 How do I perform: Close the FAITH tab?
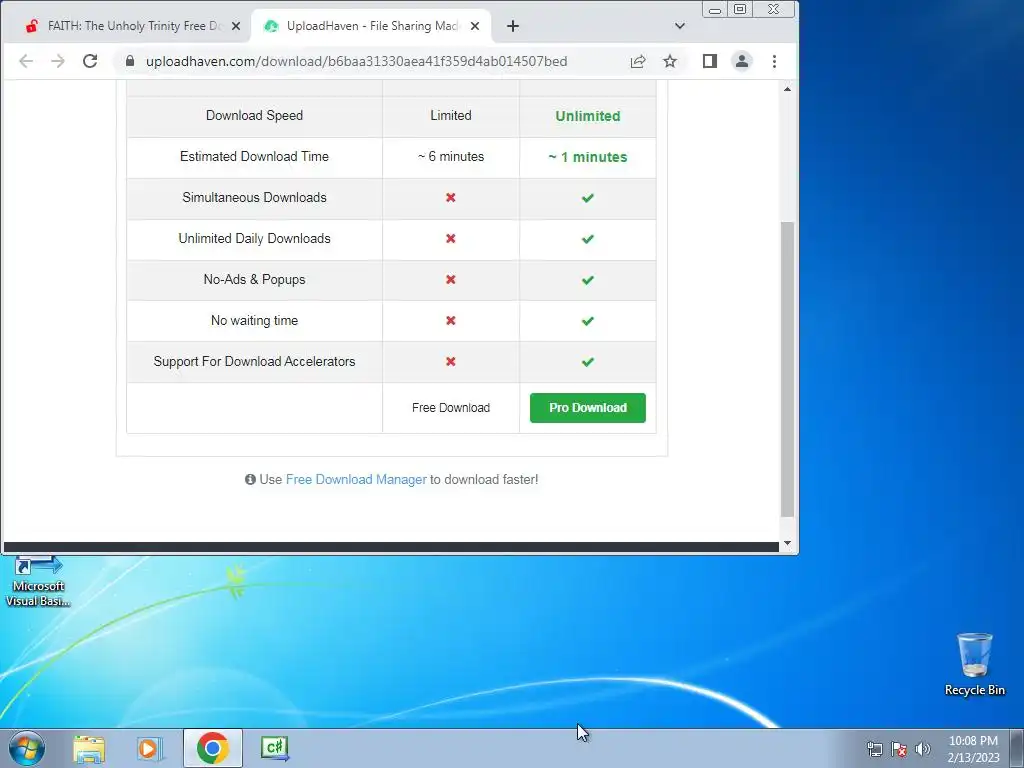(x=236, y=26)
